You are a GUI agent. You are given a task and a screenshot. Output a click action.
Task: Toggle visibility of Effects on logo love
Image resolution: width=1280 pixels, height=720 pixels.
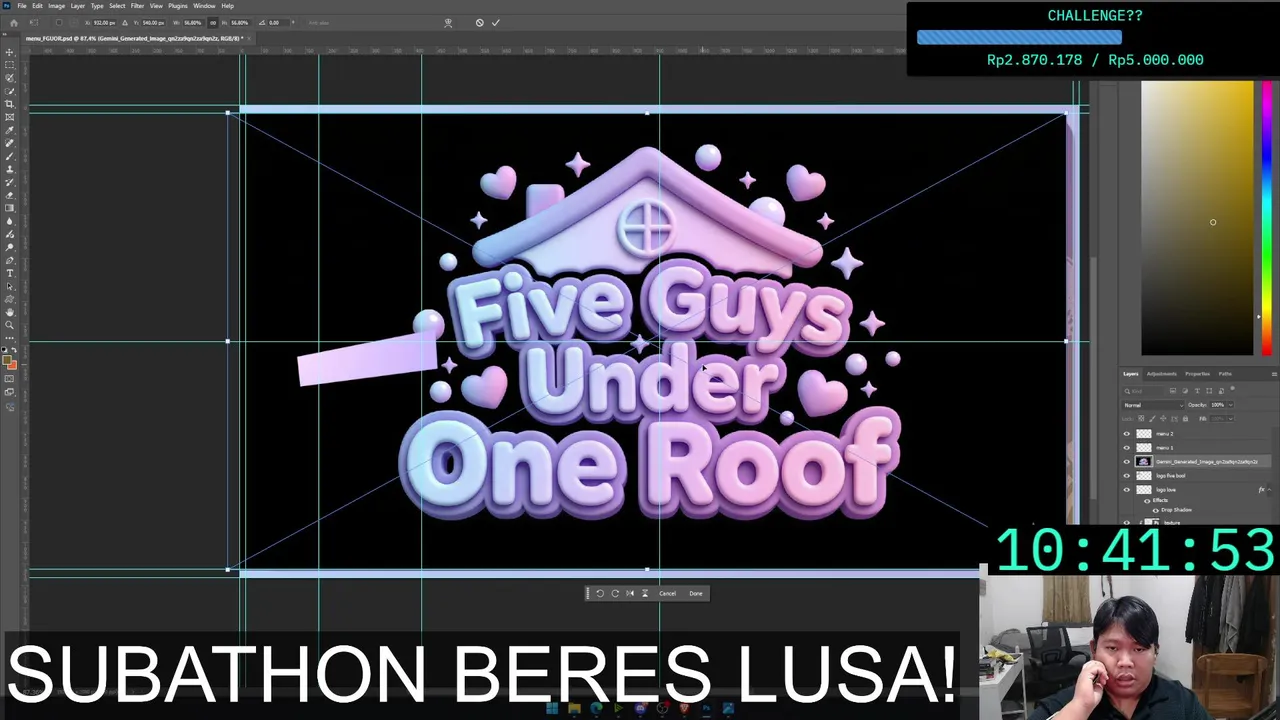tap(1147, 500)
